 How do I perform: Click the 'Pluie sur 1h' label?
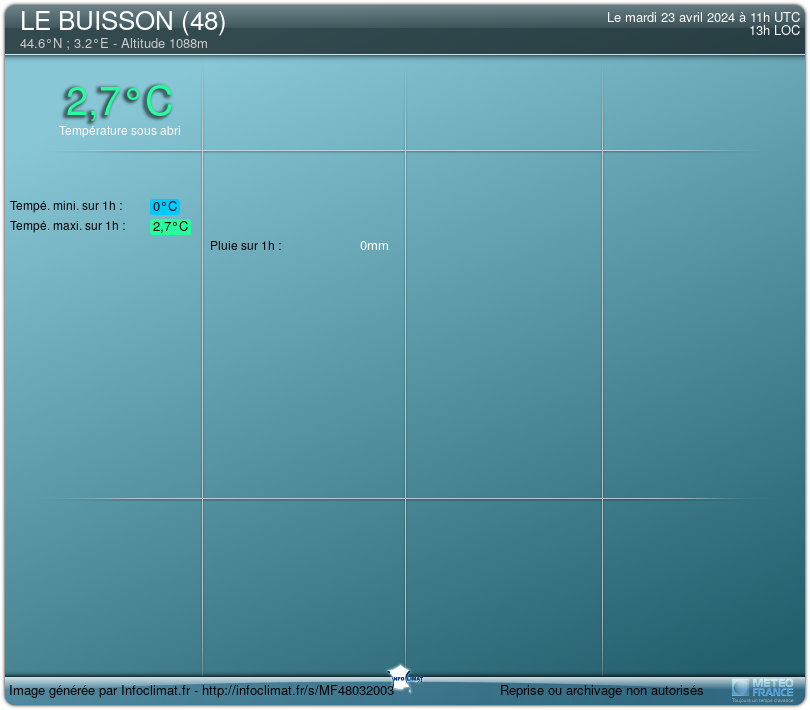[x=246, y=246]
